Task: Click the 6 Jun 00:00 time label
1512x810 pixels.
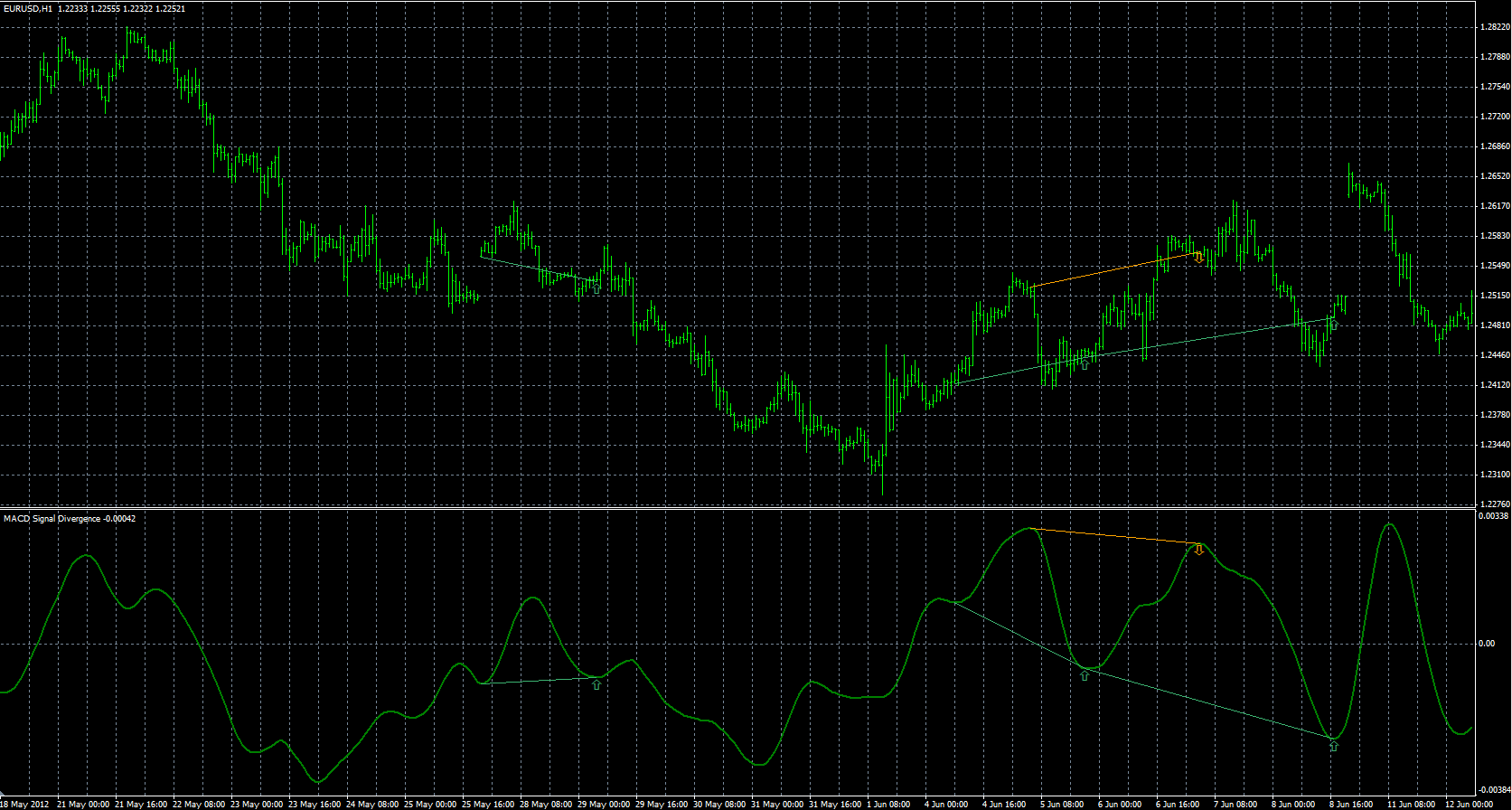Action: (x=1120, y=804)
